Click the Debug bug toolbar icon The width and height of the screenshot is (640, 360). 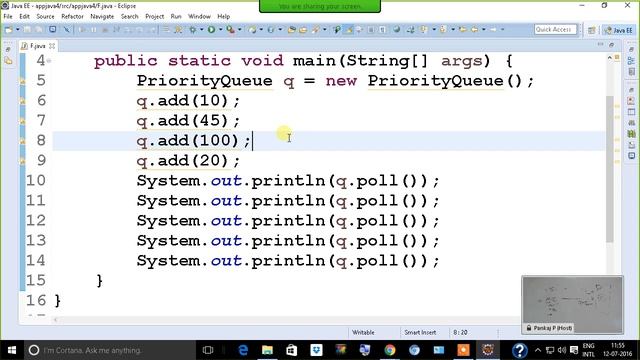pyautogui.click(x=193, y=29)
